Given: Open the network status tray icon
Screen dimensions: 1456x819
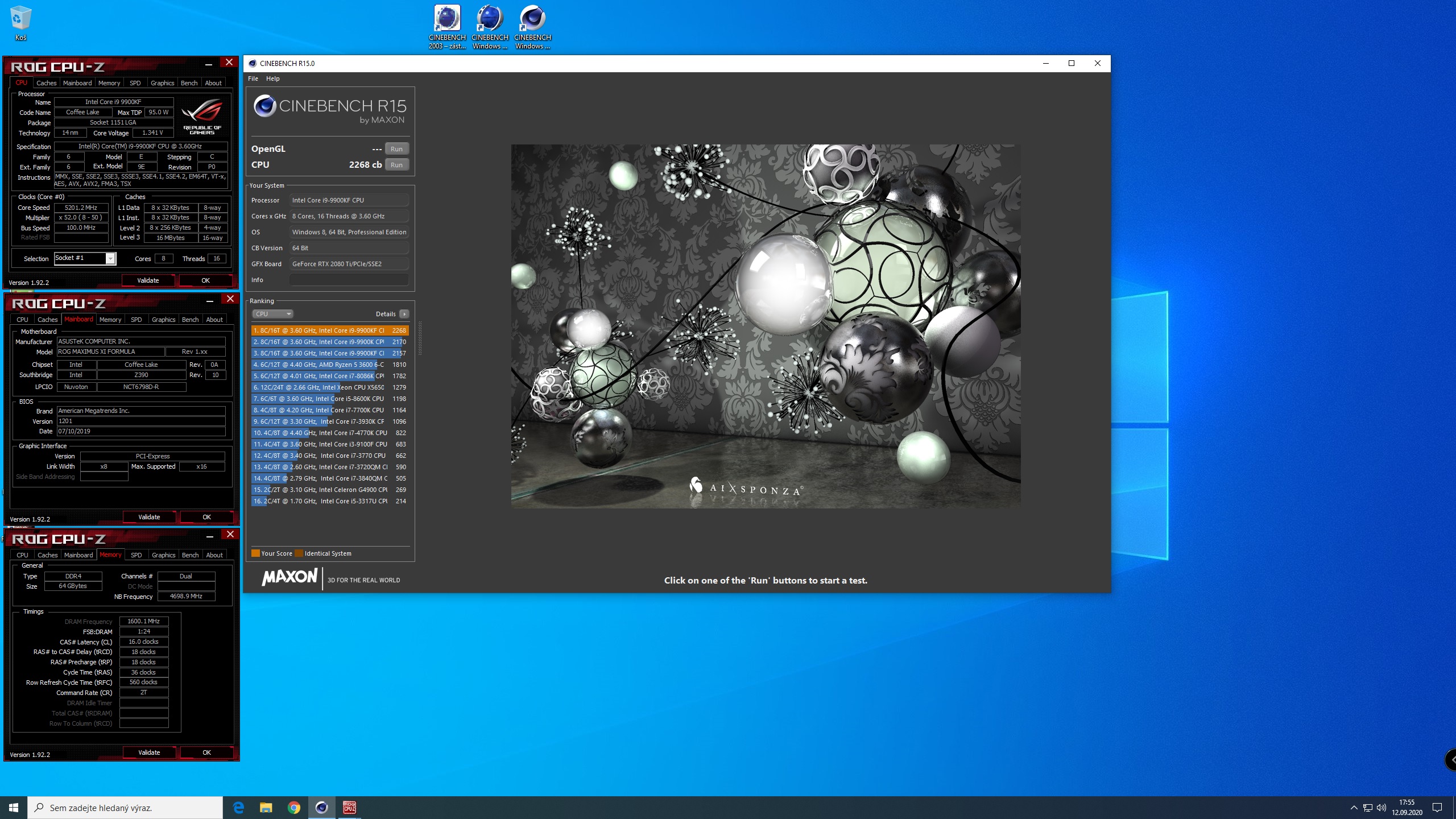Looking at the screenshot, I should pos(1368,808).
